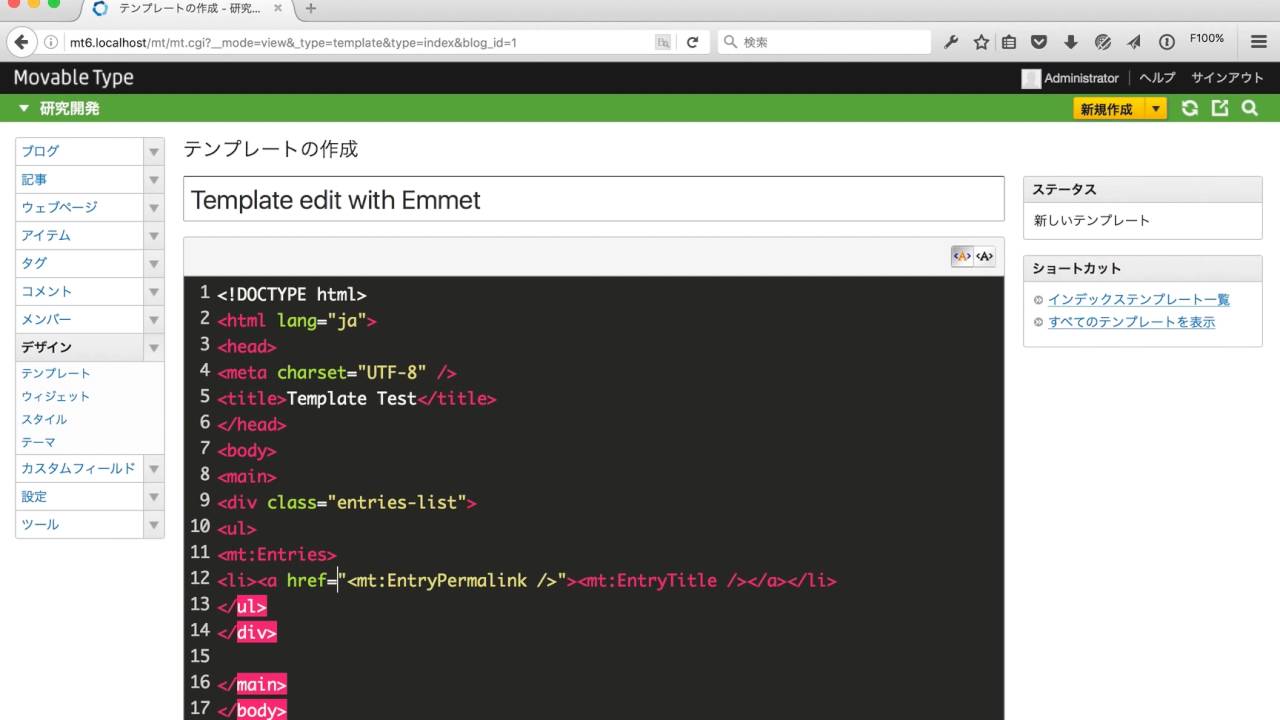The width and height of the screenshot is (1280, 720).
Task: Click the striped globe extension icon
Action: pos(1103,42)
